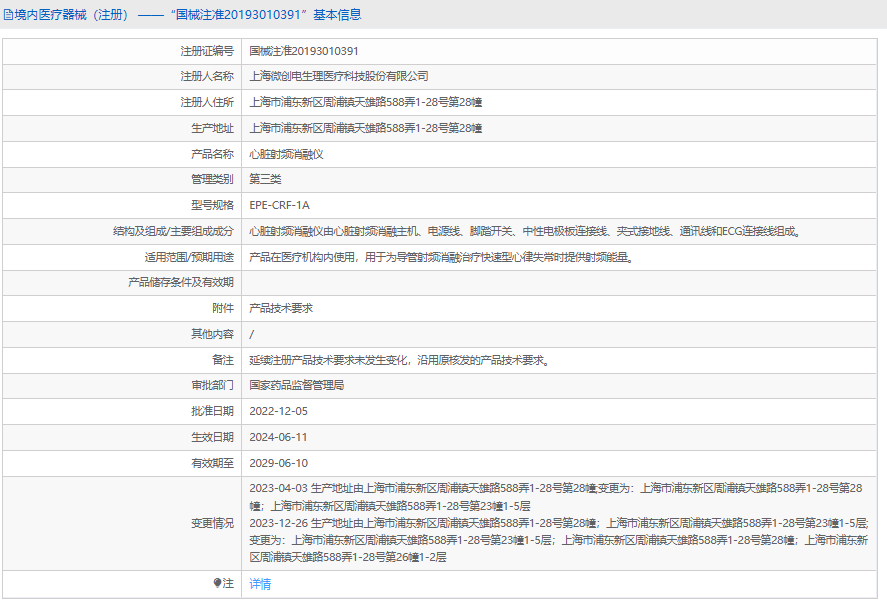Click the 有效期至 label
The width and height of the screenshot is (887, 606).
212,463
